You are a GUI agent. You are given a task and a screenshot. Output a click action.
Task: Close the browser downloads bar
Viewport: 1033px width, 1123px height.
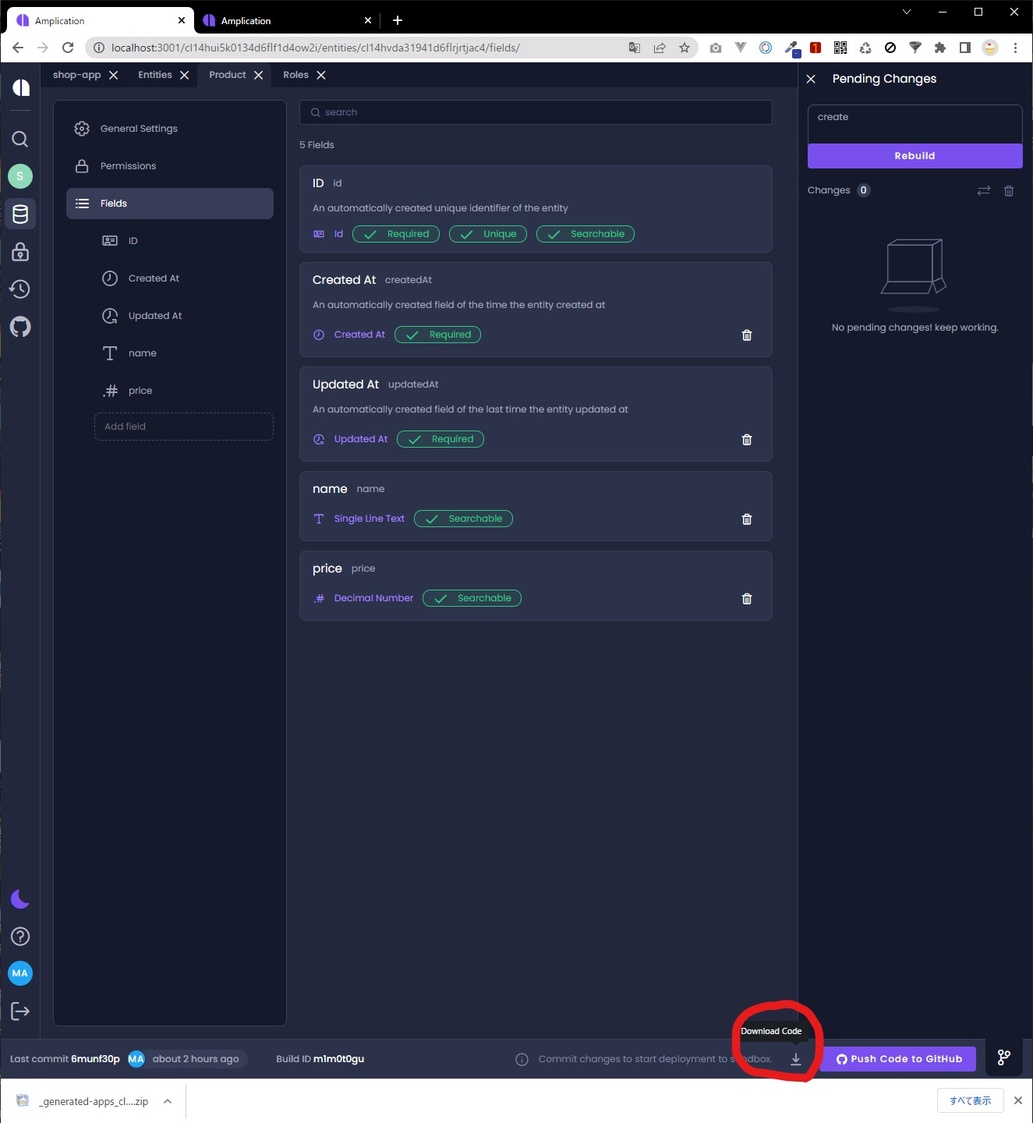click(x=1018, y=1101)
